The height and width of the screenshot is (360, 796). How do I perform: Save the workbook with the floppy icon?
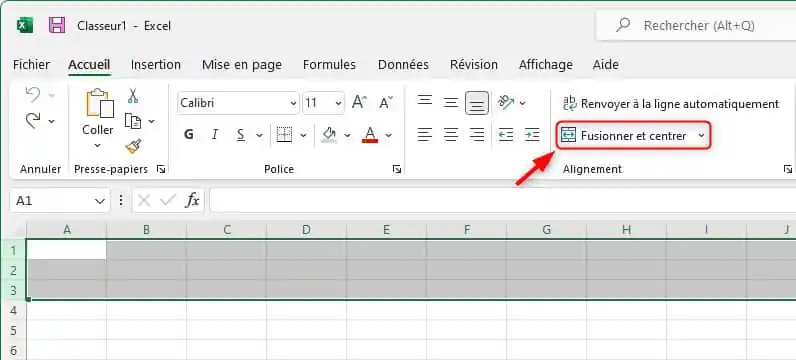(57, 25)
